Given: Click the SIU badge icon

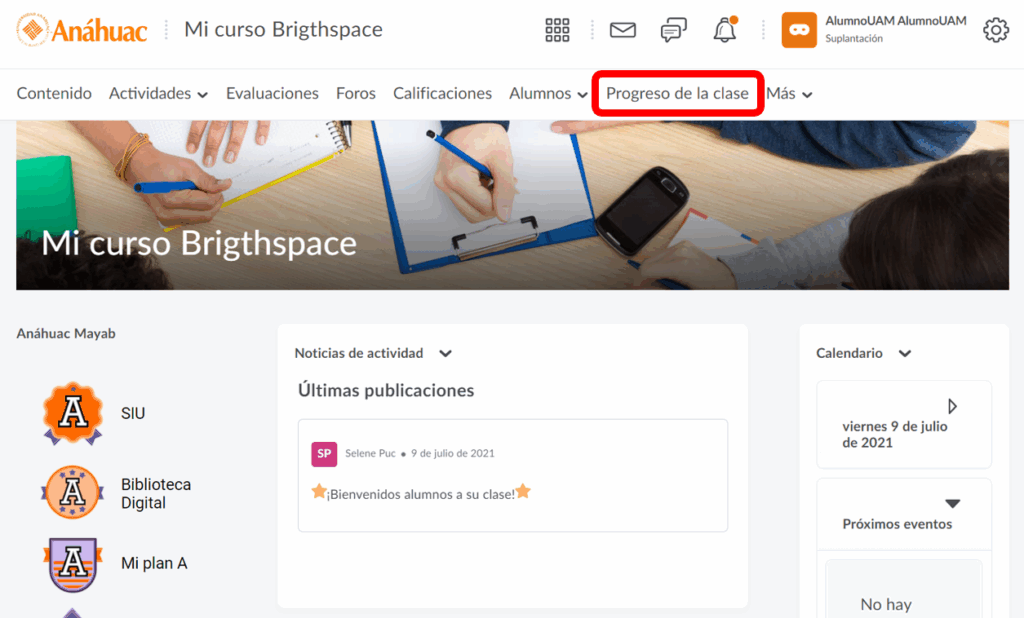Looking at the screenshot, I should pos(73,413).
